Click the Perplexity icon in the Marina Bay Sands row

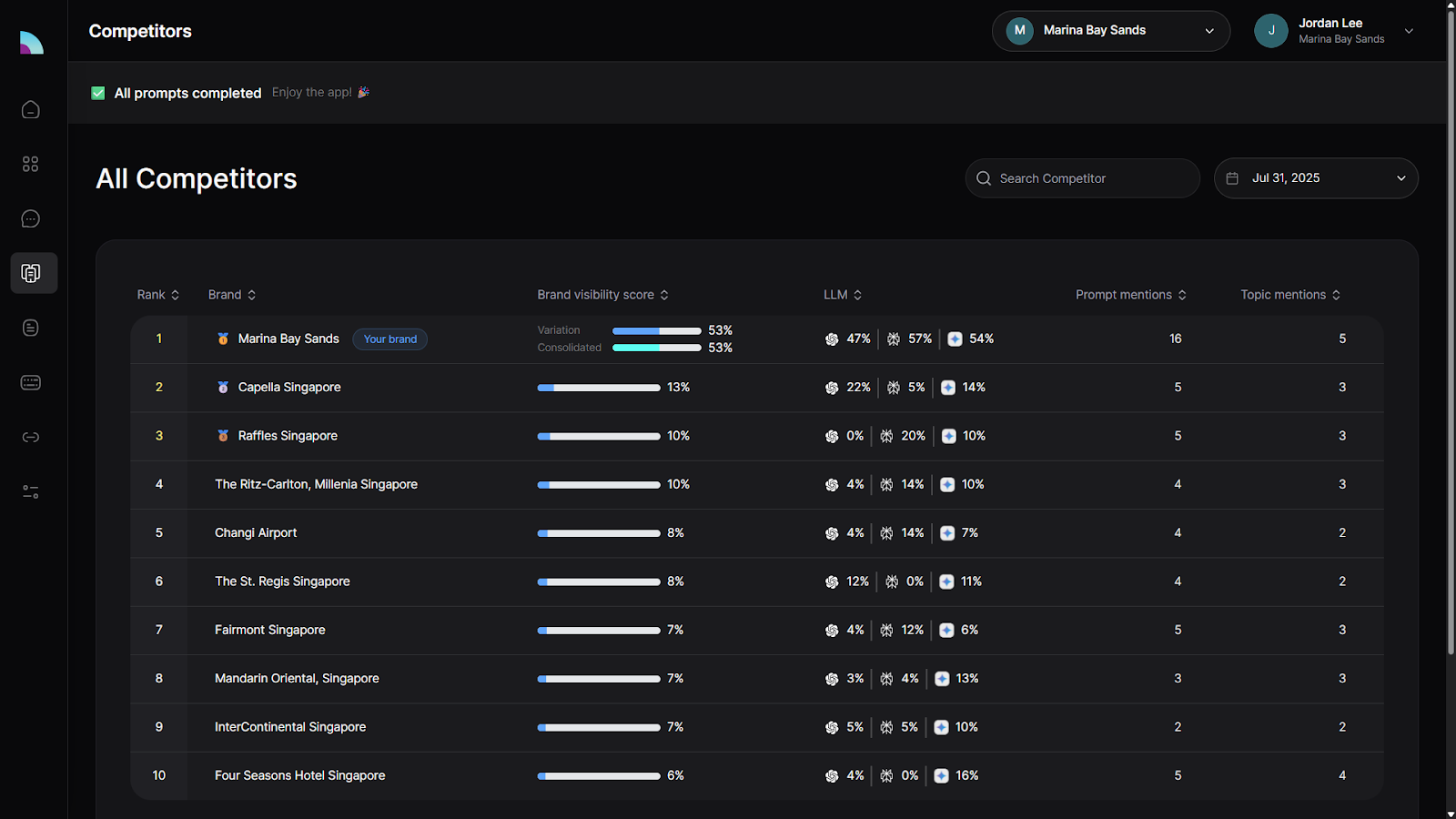[894, 339]
